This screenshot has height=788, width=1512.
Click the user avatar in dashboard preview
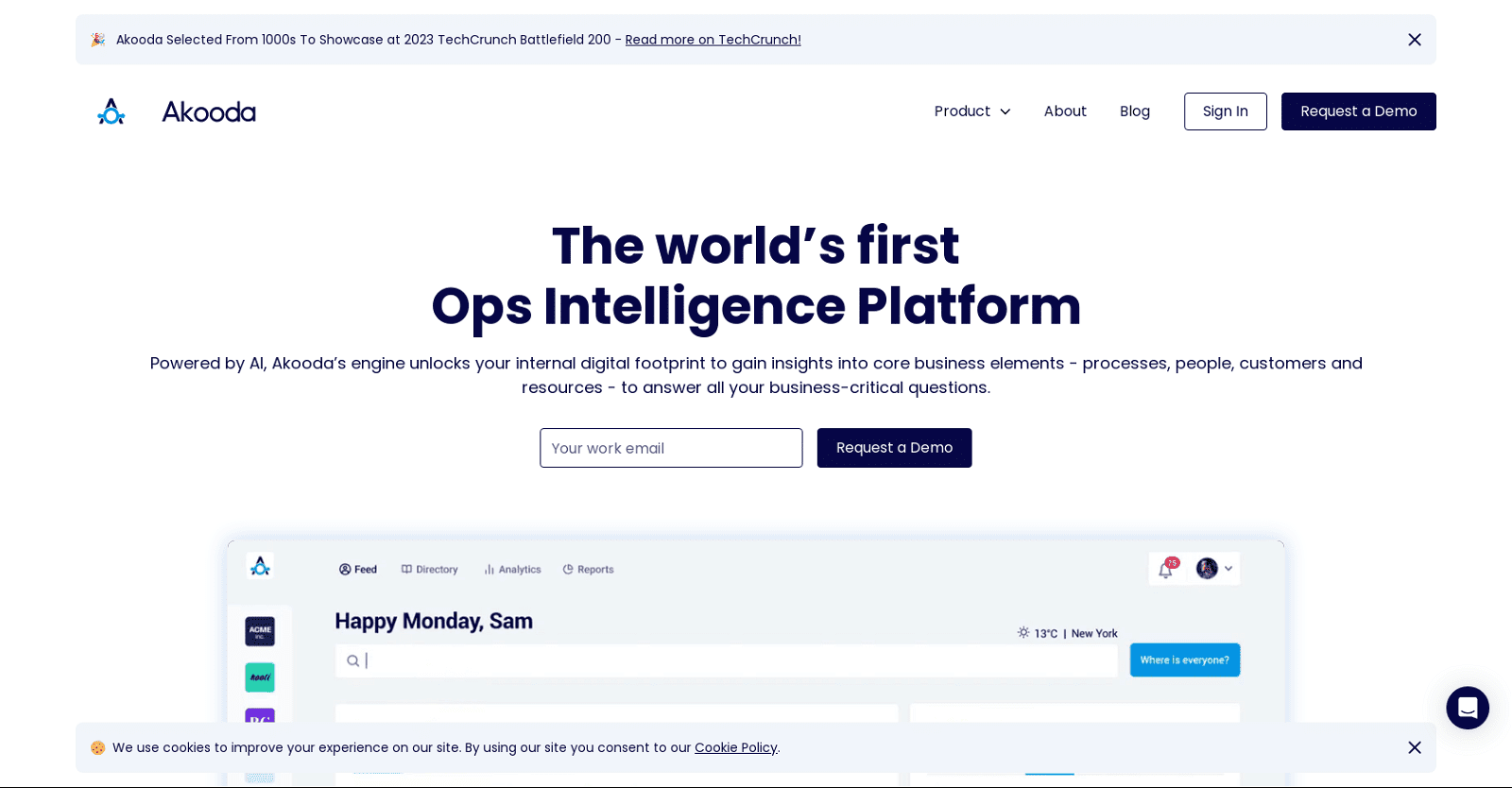coord(1206,569)
